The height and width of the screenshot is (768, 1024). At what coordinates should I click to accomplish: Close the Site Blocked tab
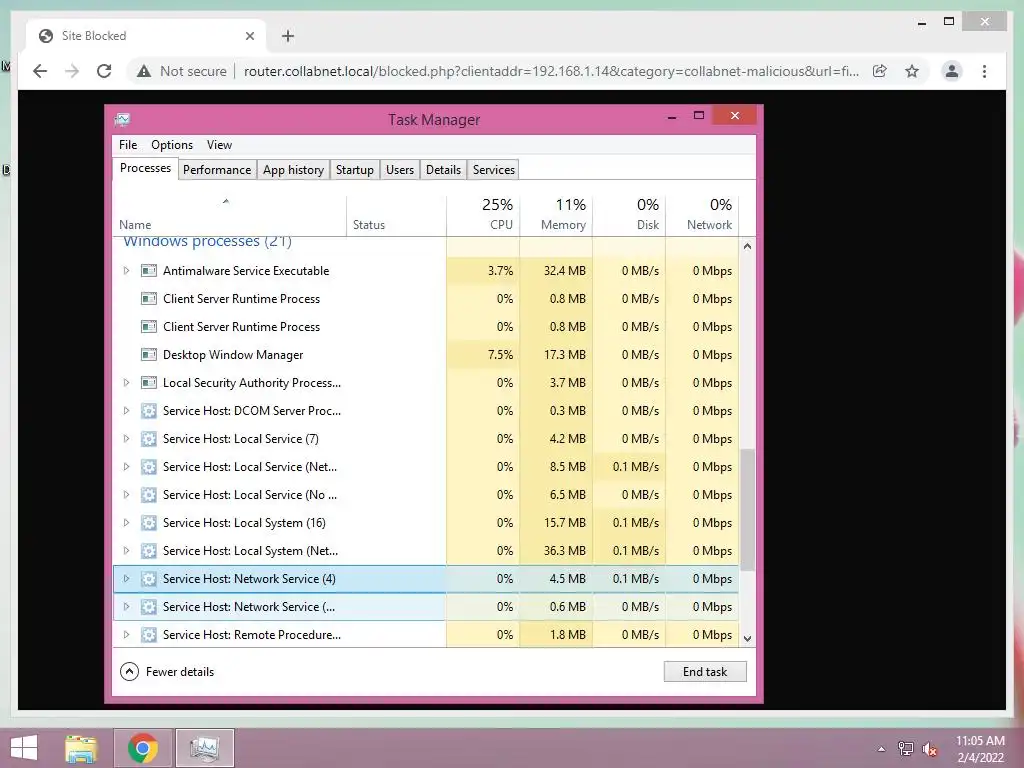[x=249, y=36]
